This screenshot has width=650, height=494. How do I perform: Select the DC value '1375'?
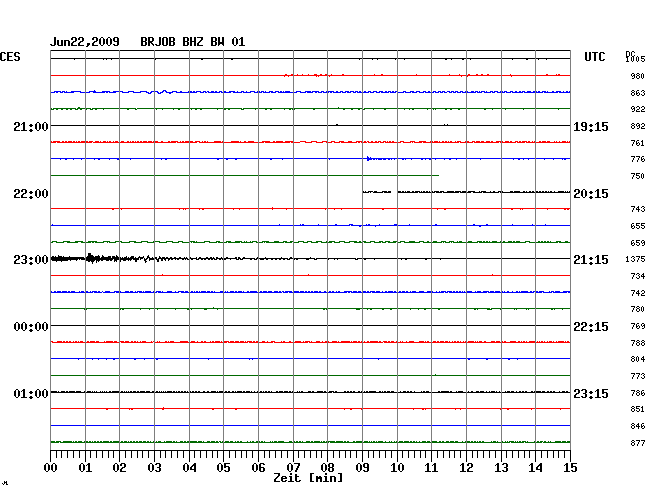[635, 259]
